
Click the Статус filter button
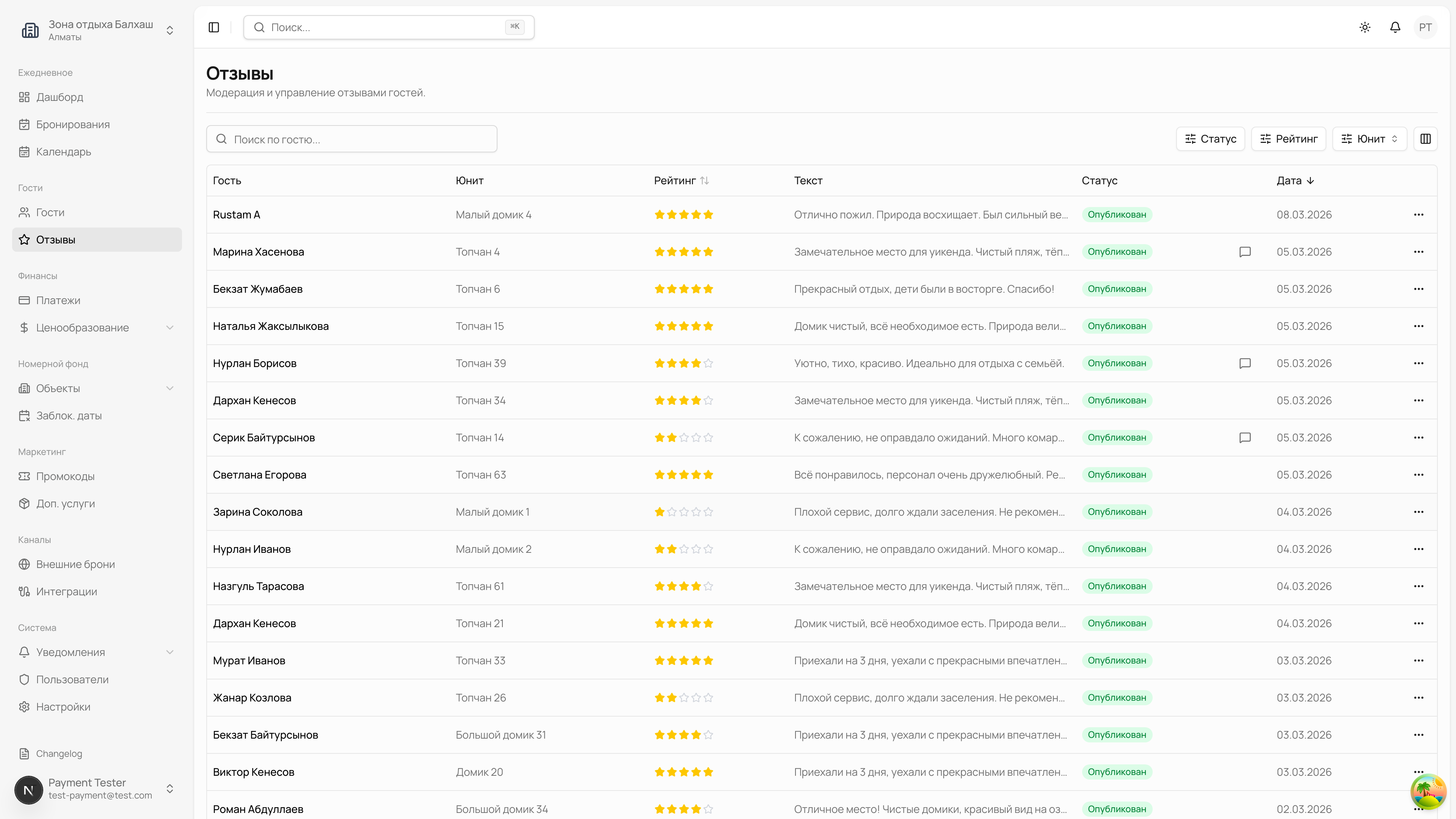point(1210,138)
